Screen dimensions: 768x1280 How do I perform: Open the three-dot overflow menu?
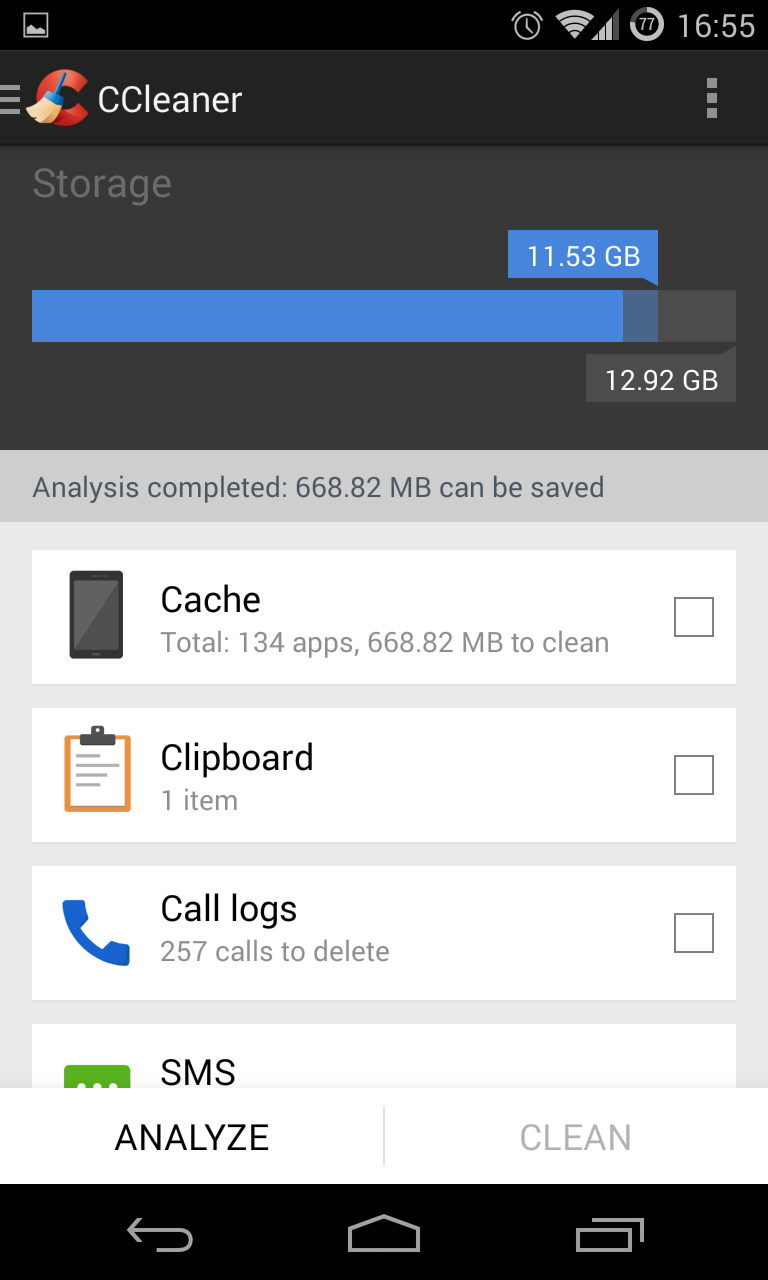click(711, 99)
